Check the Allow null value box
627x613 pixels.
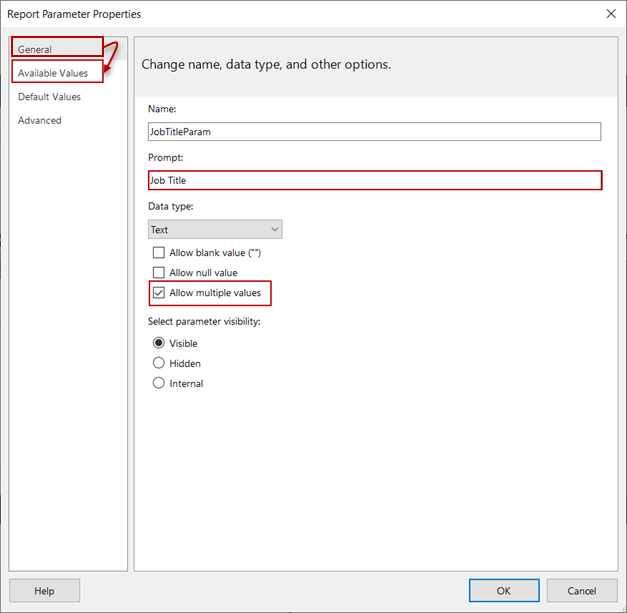(x=158, y=273)
